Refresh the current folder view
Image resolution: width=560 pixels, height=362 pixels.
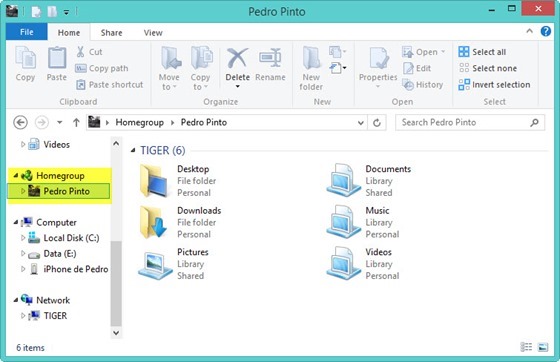(x=377, y=123)
